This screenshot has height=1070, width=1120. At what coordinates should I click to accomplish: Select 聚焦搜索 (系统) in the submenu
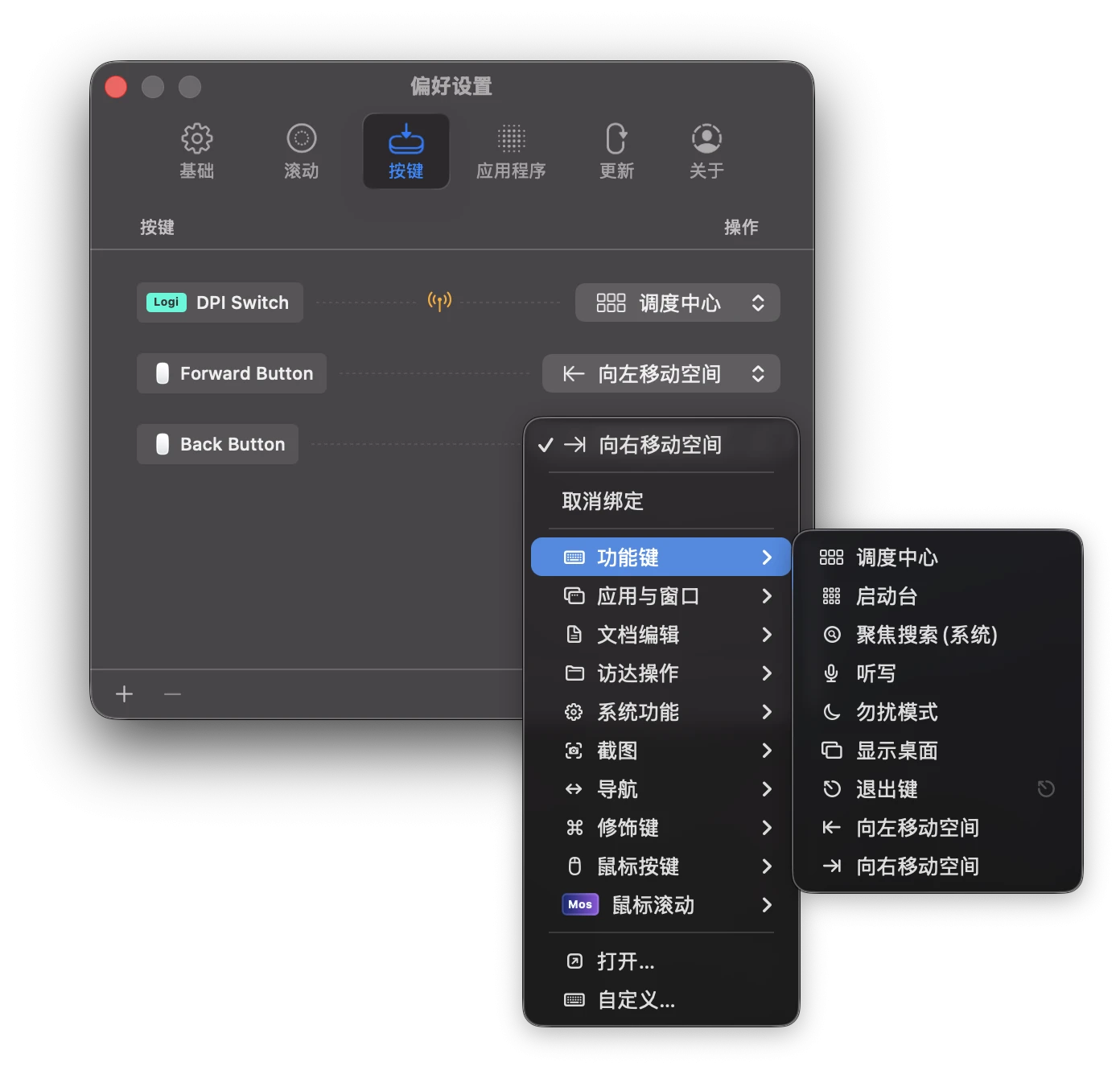937,635
